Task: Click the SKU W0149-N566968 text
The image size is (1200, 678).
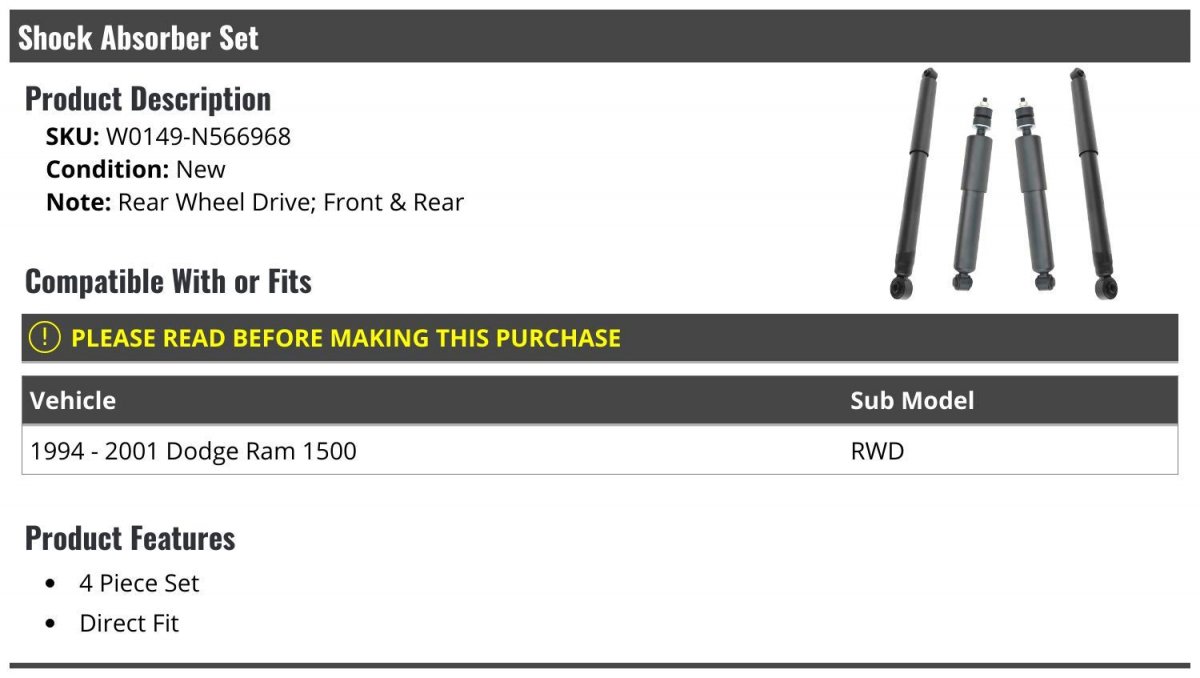Action: click(x=168, y=136)
